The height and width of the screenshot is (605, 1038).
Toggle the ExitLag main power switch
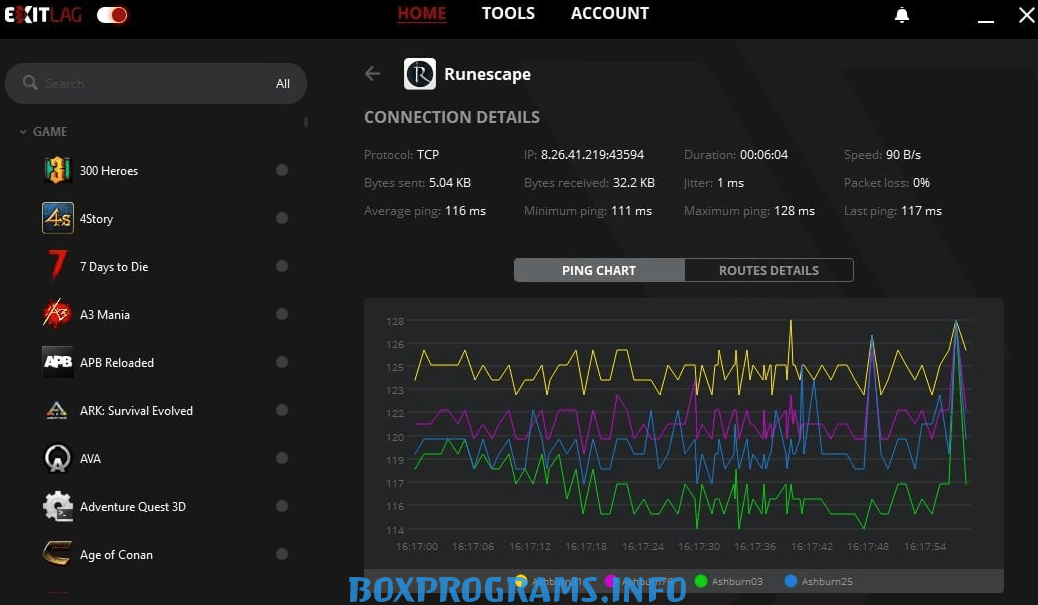click(112, 15)
